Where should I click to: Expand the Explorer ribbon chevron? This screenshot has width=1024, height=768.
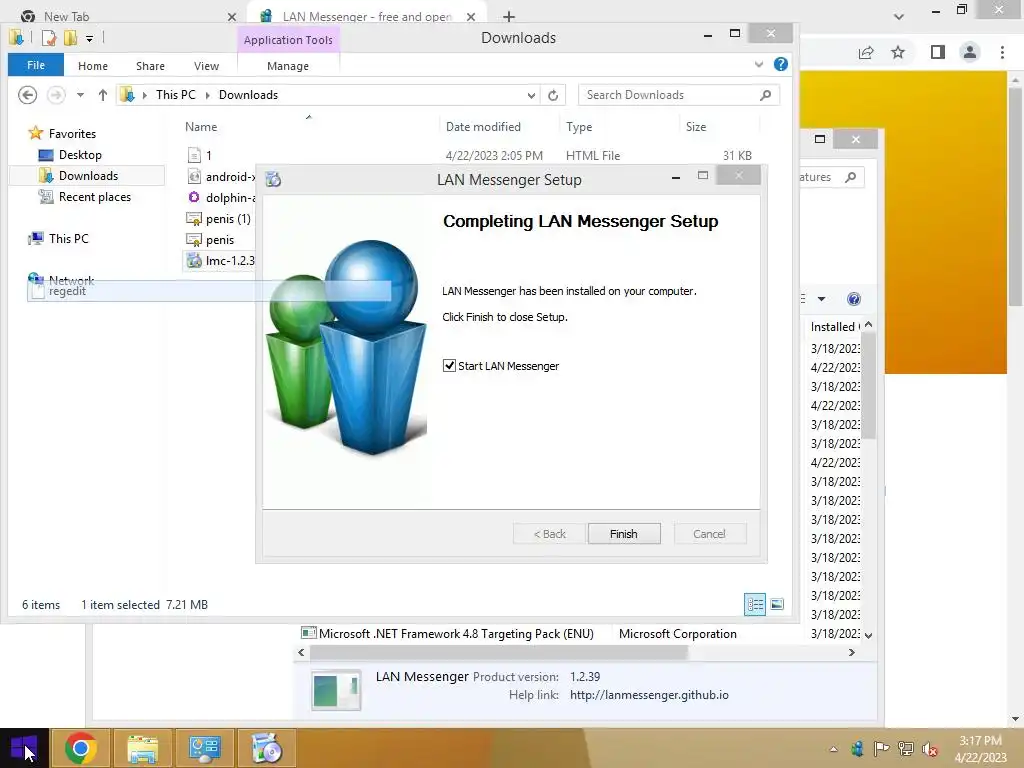coord(758,64)
